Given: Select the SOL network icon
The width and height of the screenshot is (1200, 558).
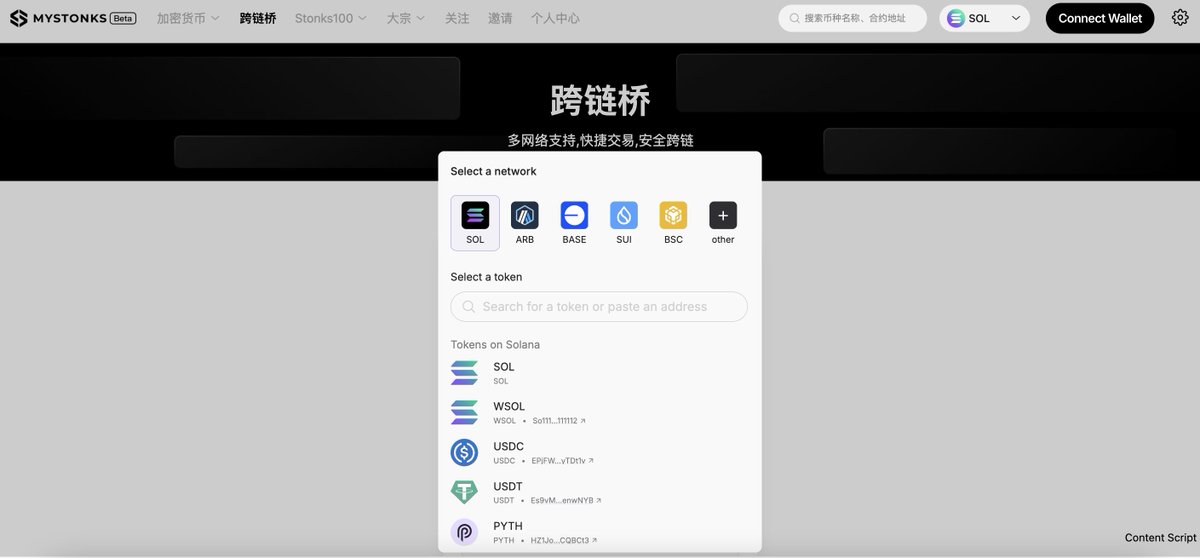Looking at the screenshot, I should (475, 215).
